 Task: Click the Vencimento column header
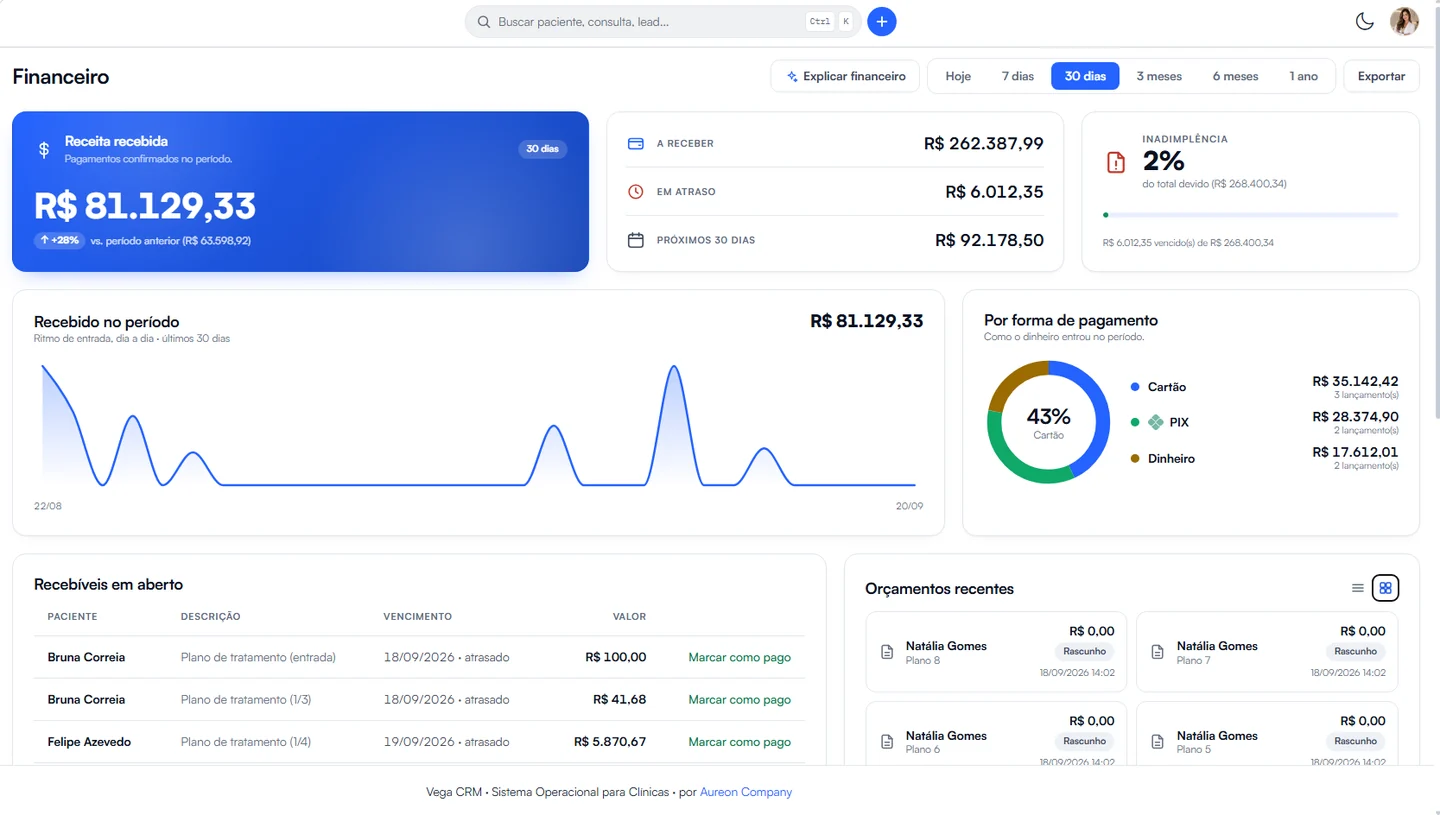417,616
